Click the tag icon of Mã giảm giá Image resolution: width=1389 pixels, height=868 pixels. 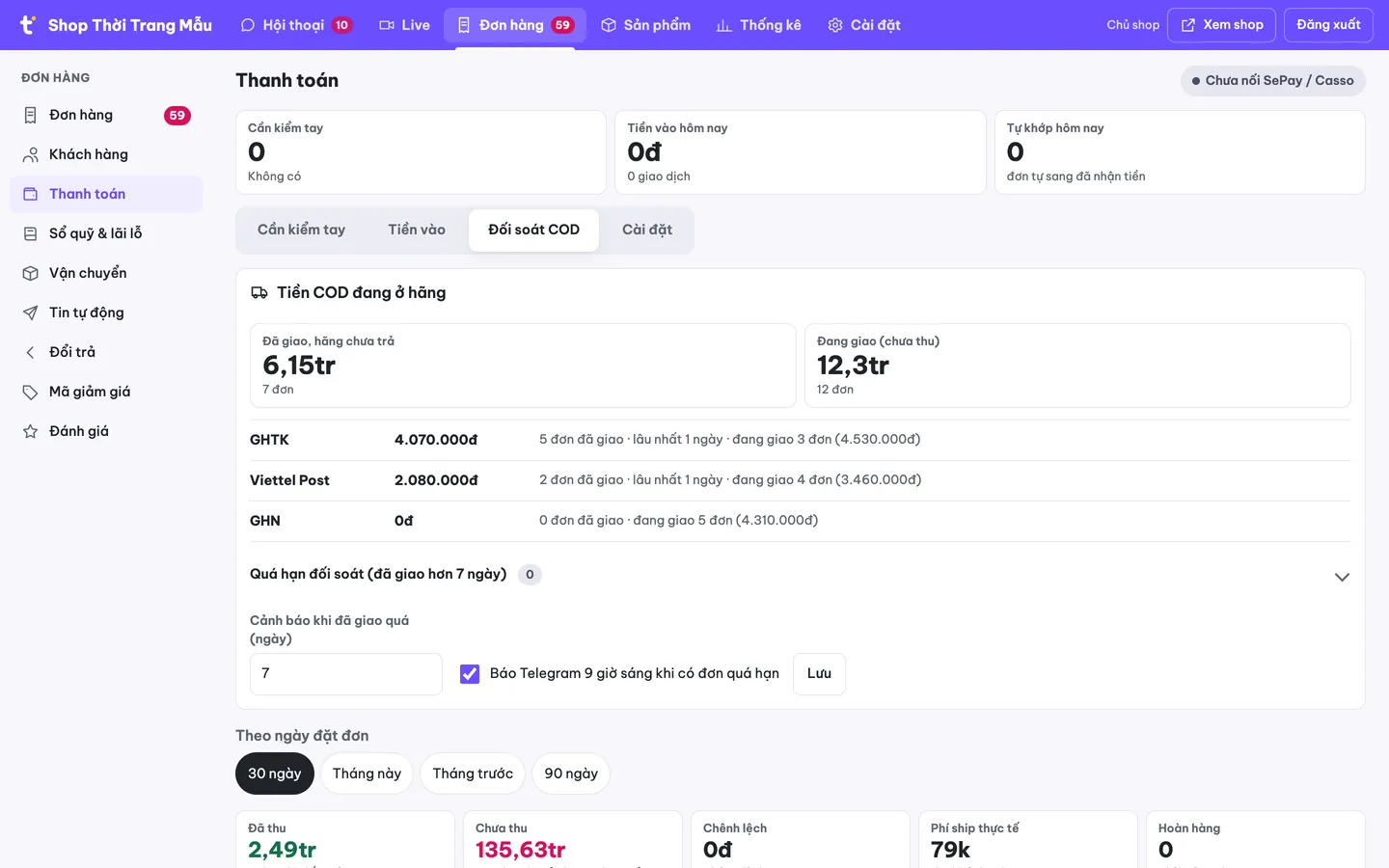click(30, 393)
